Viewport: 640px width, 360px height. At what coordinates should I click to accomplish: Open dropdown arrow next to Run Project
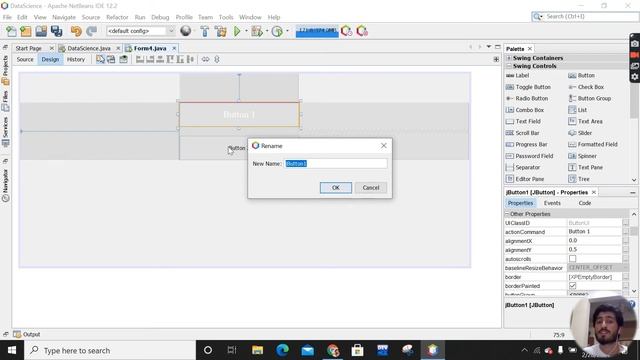pos(246,31)
